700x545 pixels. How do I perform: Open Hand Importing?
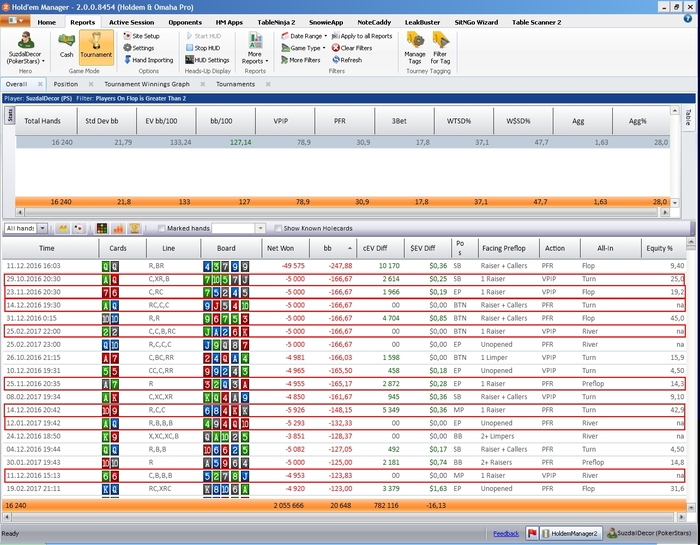pyautogui.click(x=148, y=60)
